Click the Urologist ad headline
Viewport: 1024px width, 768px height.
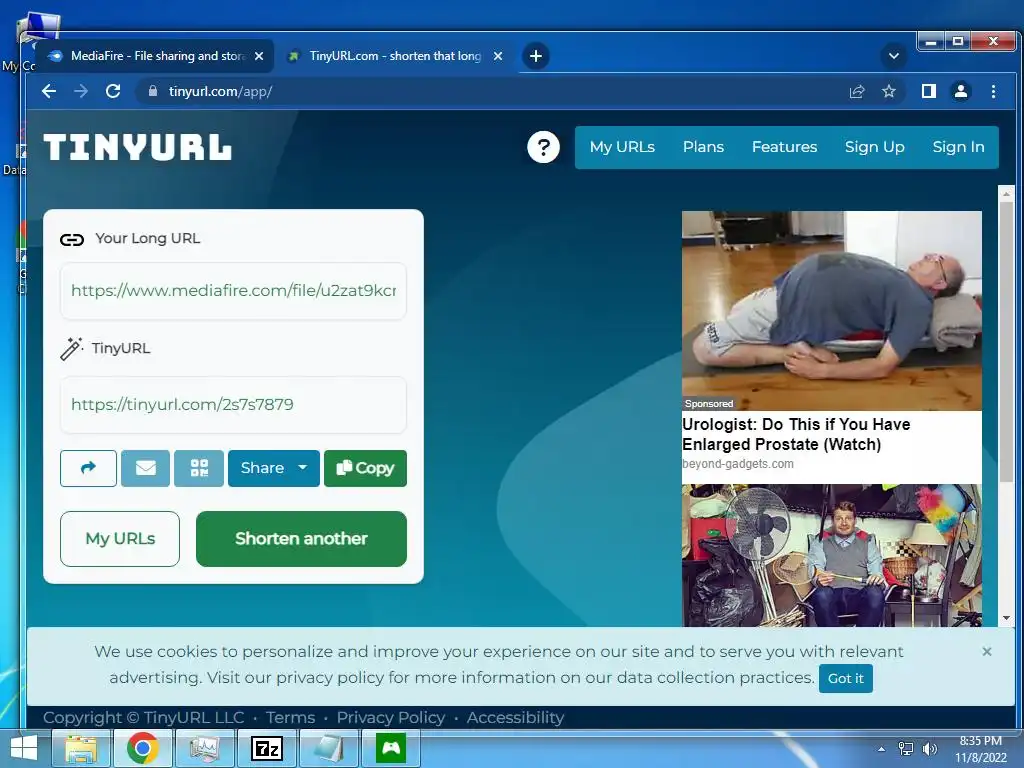click(796, 434)
